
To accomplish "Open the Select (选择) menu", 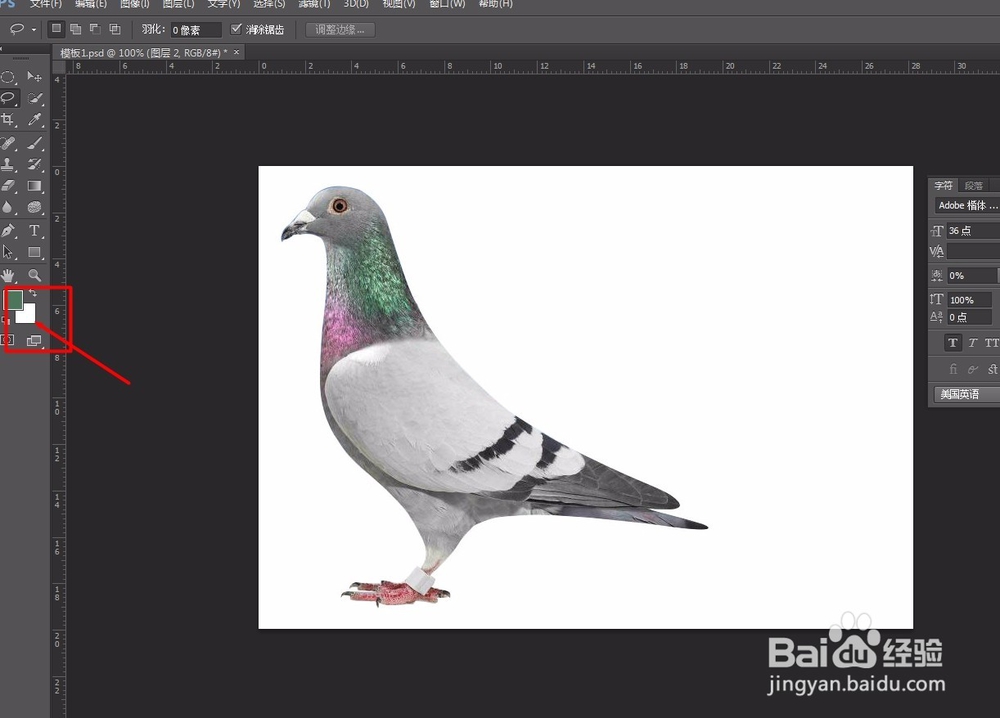I will point(269,4).
